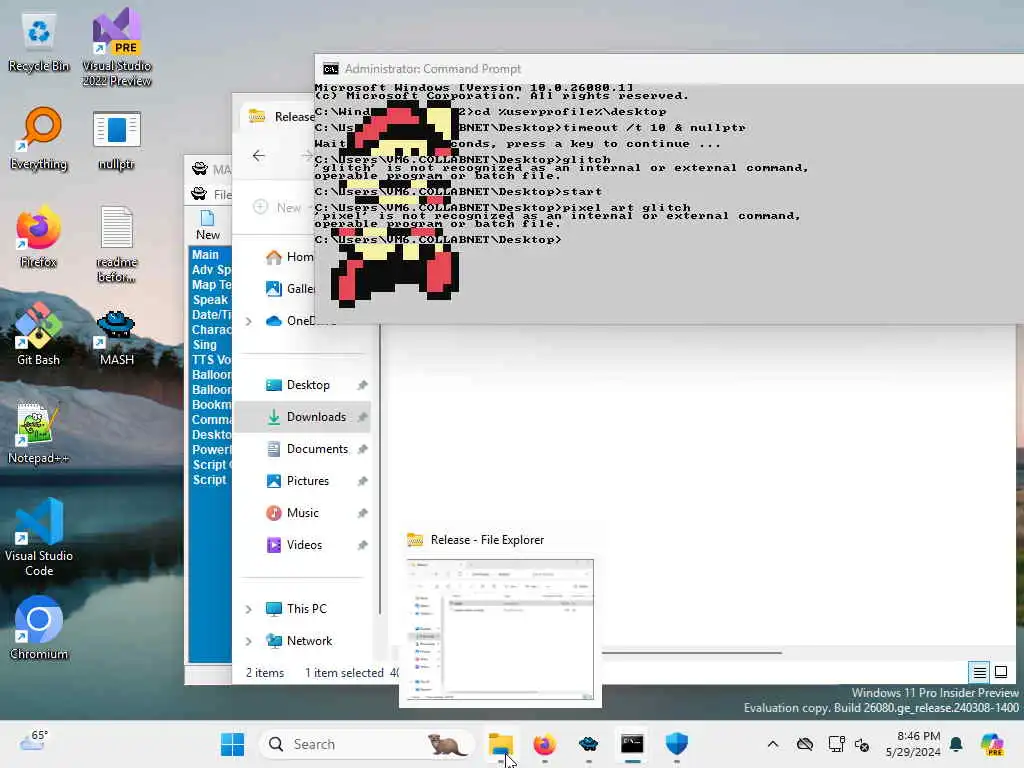Click the MASH taskbar icon
Image resolution: width=1024 pixels, height=768 pixels.
pyautogui.click(x=588, y=744)
